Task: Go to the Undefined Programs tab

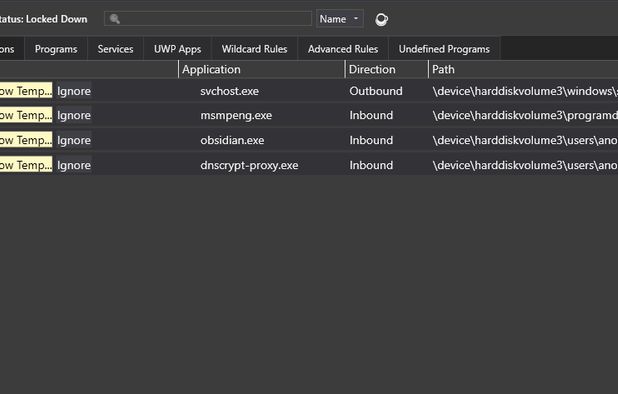Action: point(444,49)
